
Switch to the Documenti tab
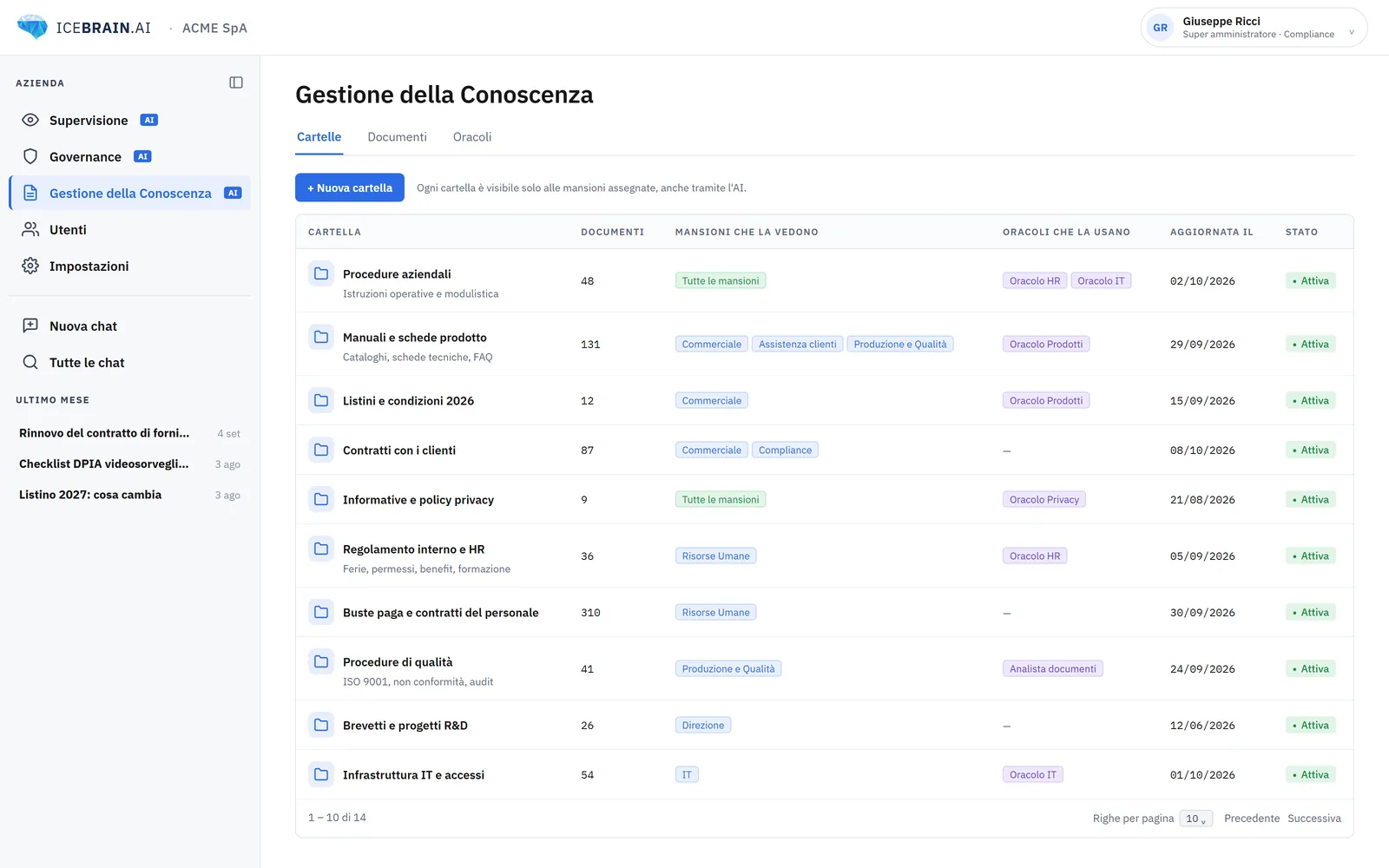click(x=397, y=137)
